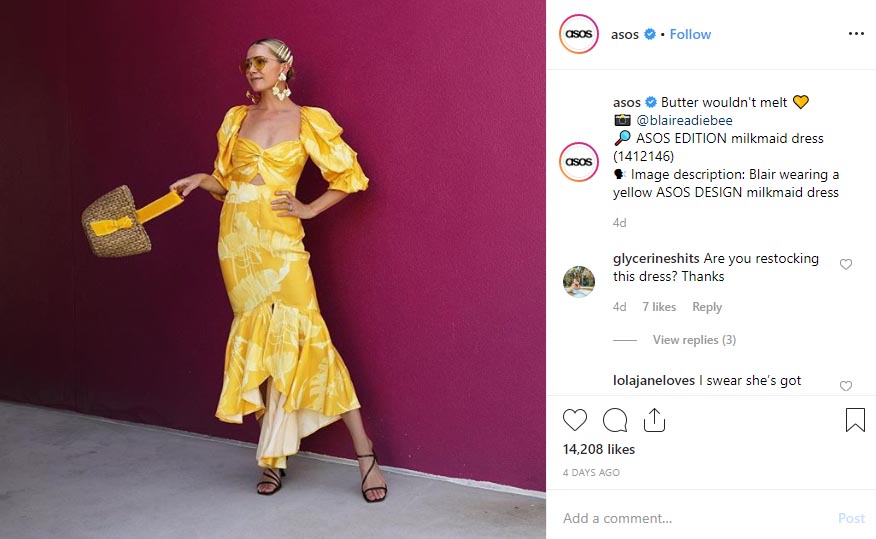Click the Post comment button
Screen dimensions: 876x539
[x=851, y=518]
